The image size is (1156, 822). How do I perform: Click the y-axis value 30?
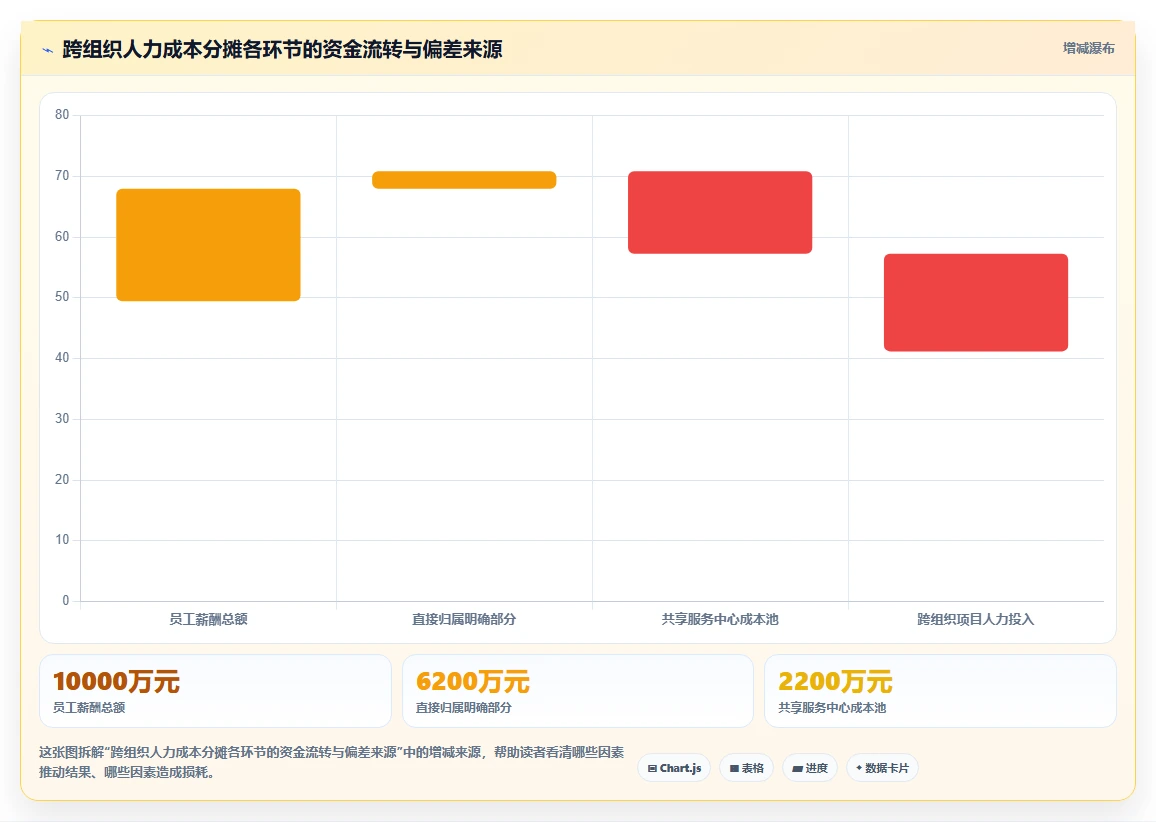[62, 419]
